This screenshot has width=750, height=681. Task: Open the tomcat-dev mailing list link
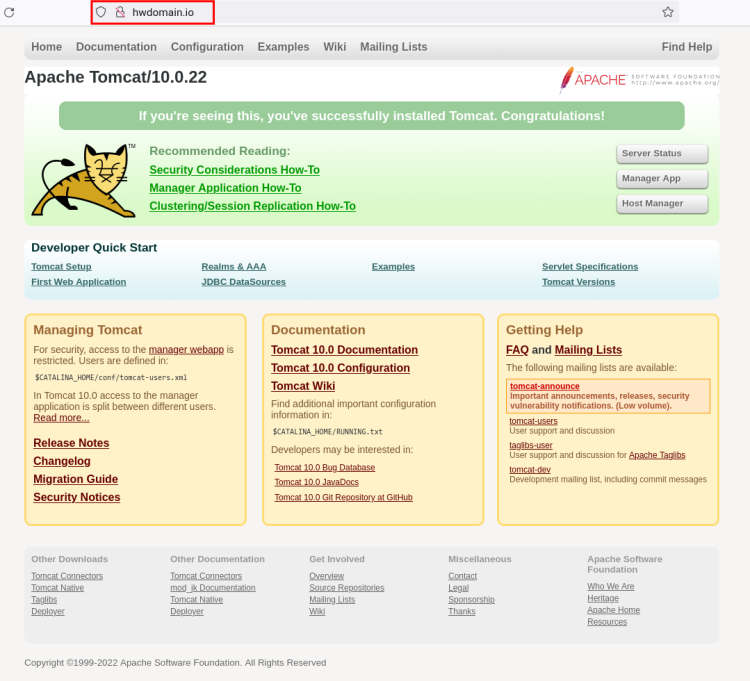tap(530, 470)
